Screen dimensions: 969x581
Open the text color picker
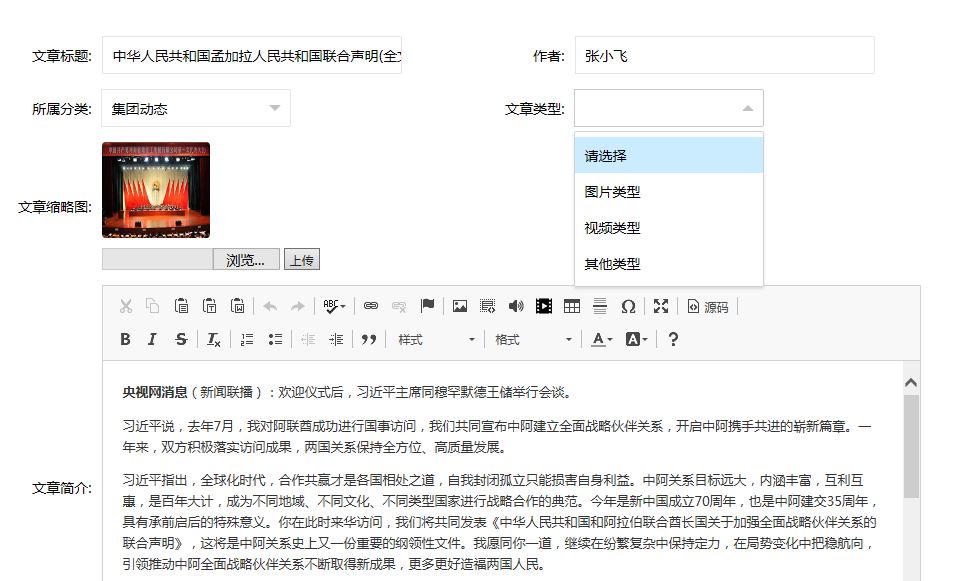tap(601, 340)
